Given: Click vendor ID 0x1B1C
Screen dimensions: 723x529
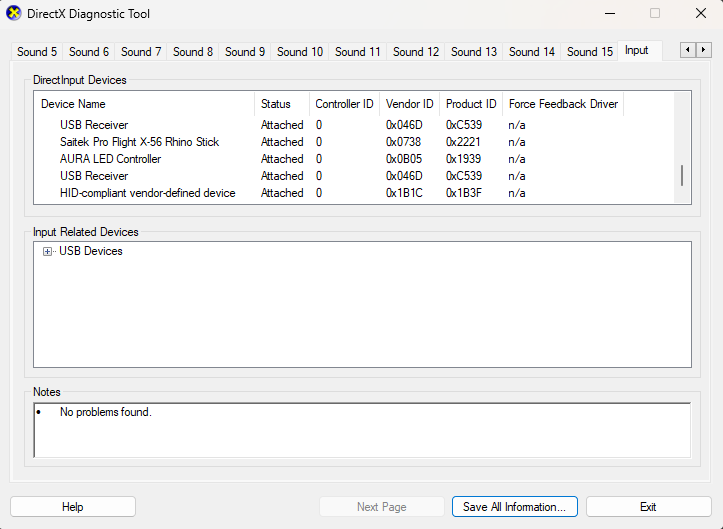Looking at the screenshot, I should pyautogui.click(x=404, y=193).
